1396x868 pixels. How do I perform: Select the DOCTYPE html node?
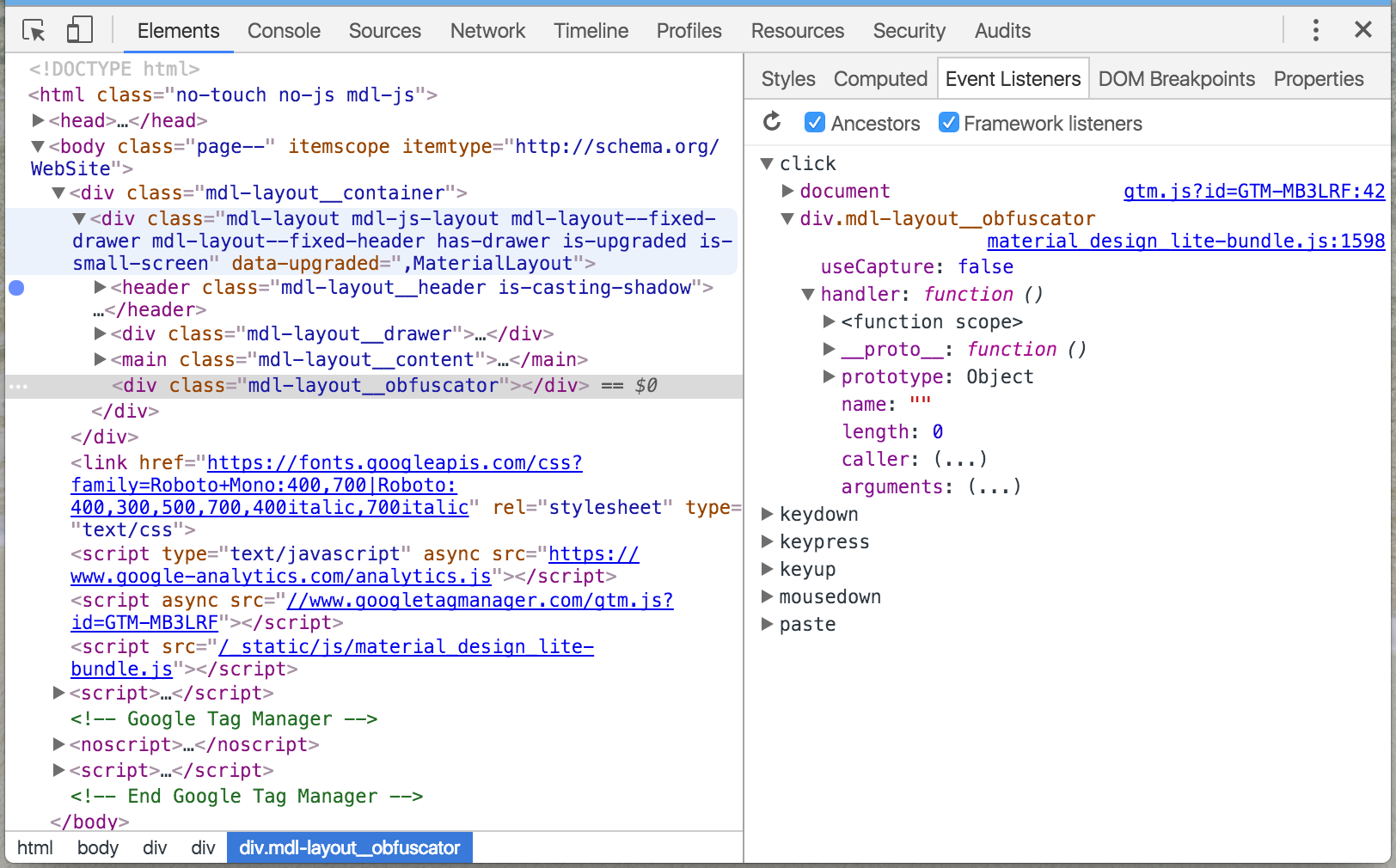coord(114,69)
